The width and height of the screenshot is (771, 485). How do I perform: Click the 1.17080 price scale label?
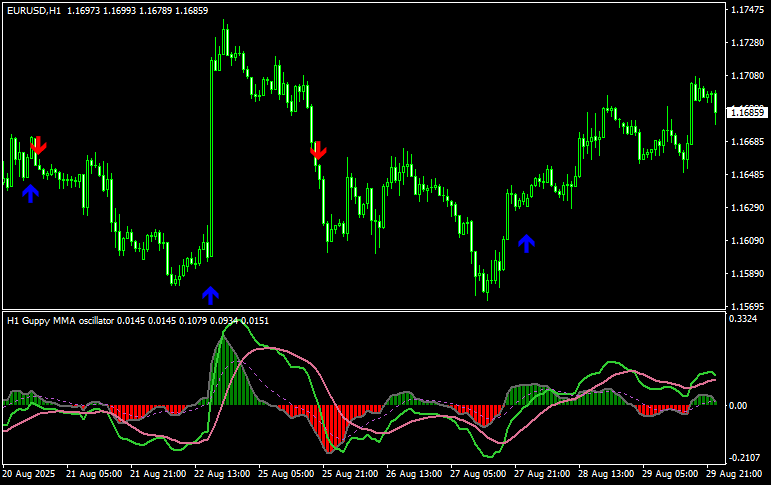[x=747, y=76]
